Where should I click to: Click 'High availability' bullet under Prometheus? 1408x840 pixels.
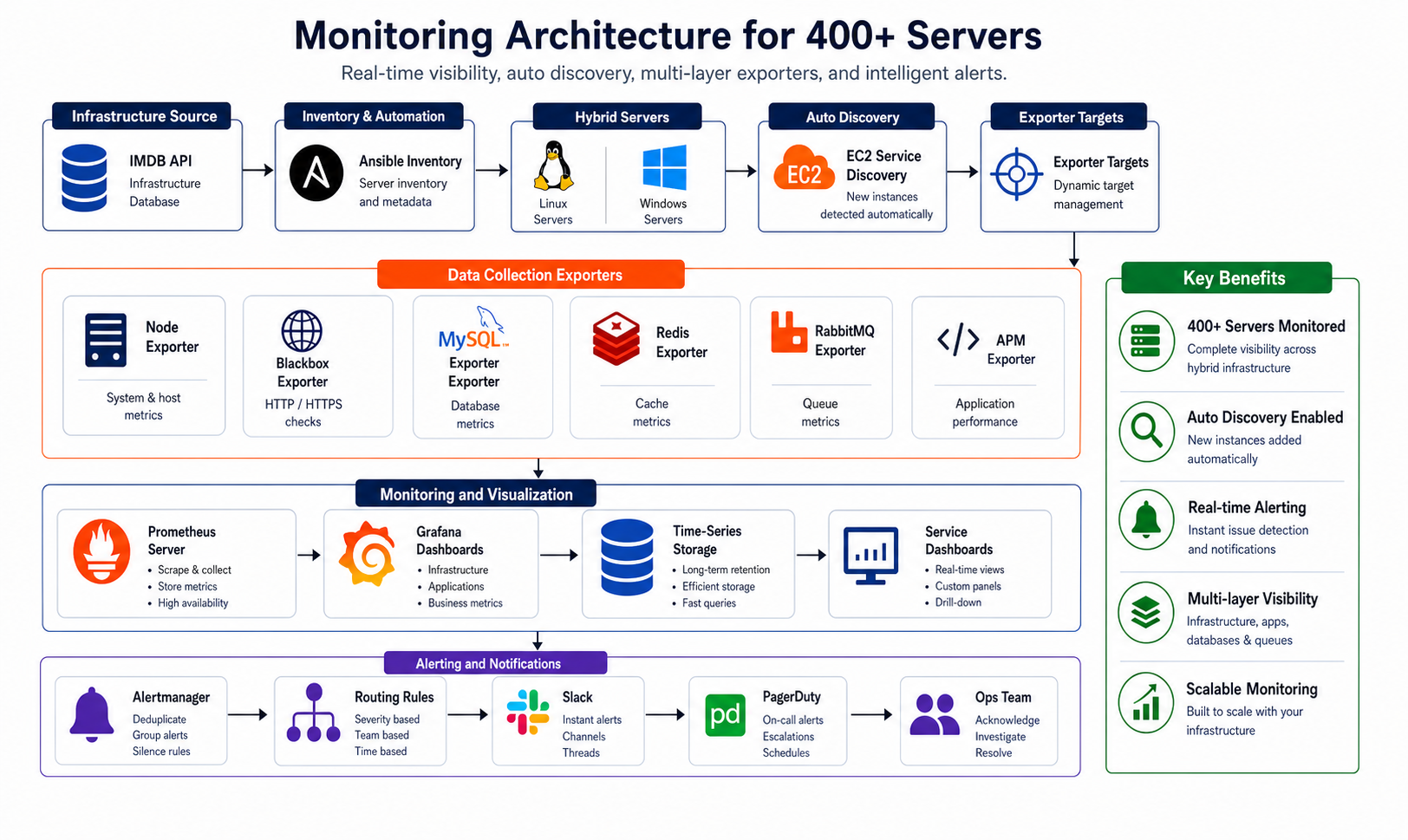[x=192, y=603]
